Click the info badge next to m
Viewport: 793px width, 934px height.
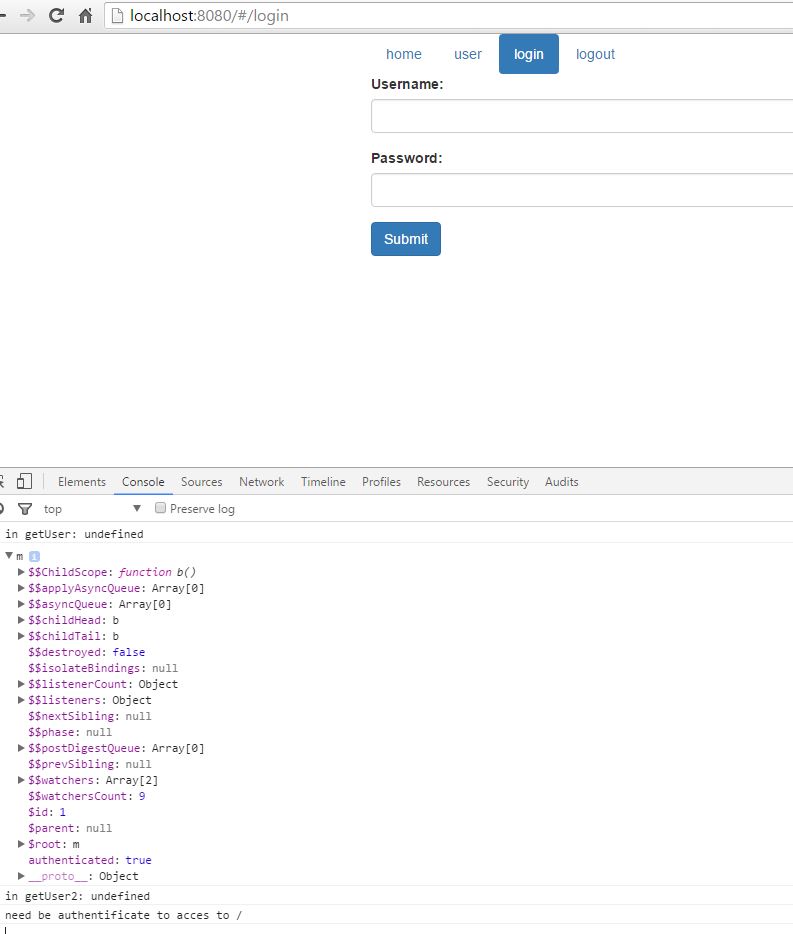[x=35, y=556]
